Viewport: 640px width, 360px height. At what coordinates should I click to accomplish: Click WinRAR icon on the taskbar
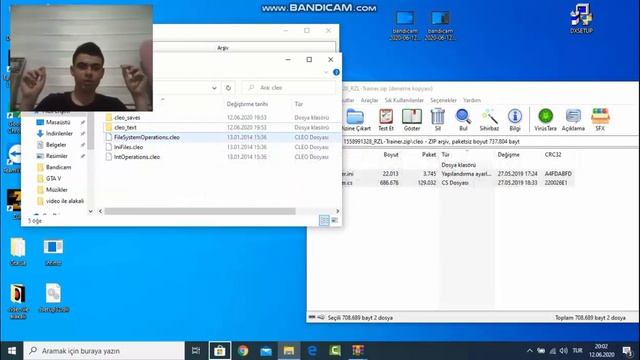click(358, 351)
